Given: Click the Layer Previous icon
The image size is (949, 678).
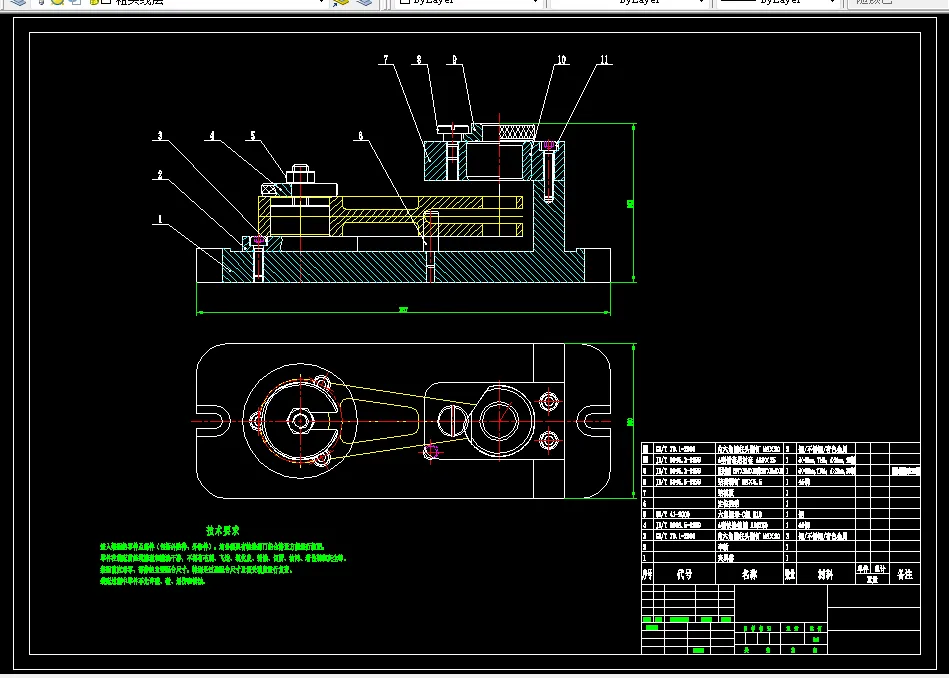Looking at the screenshot, I should click(365, 2).
